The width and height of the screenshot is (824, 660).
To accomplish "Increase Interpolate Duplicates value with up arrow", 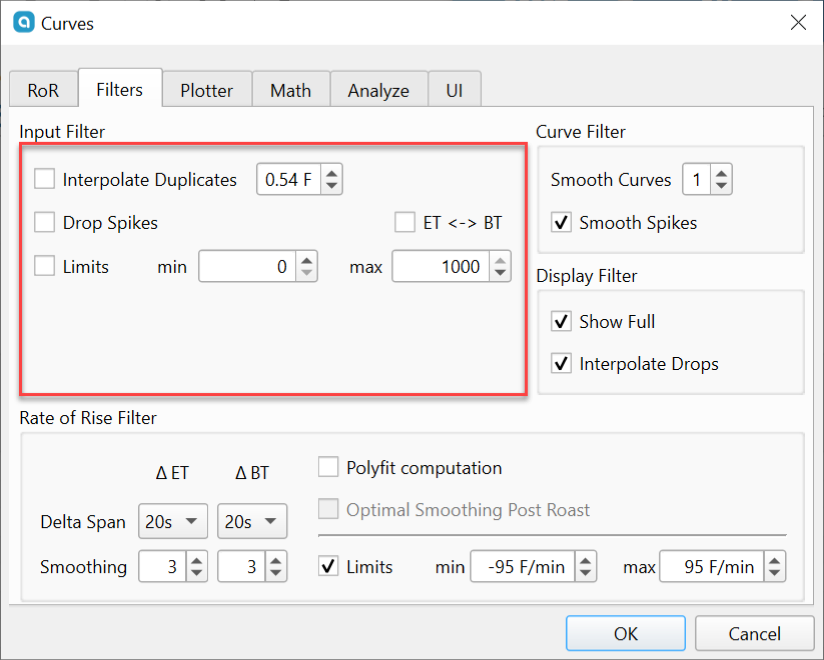I will point(331,173).
